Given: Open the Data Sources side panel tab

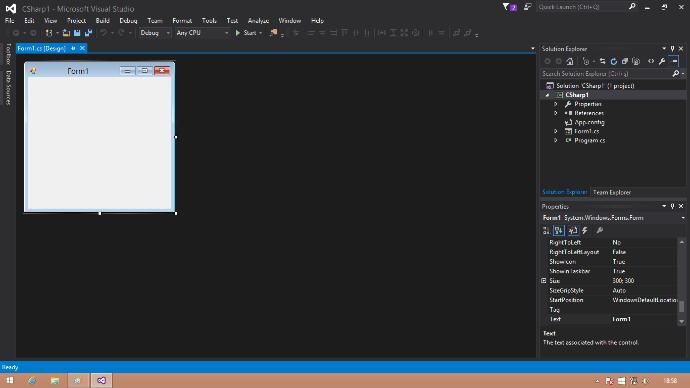Looking at the screenshot, I should point(8,88).
